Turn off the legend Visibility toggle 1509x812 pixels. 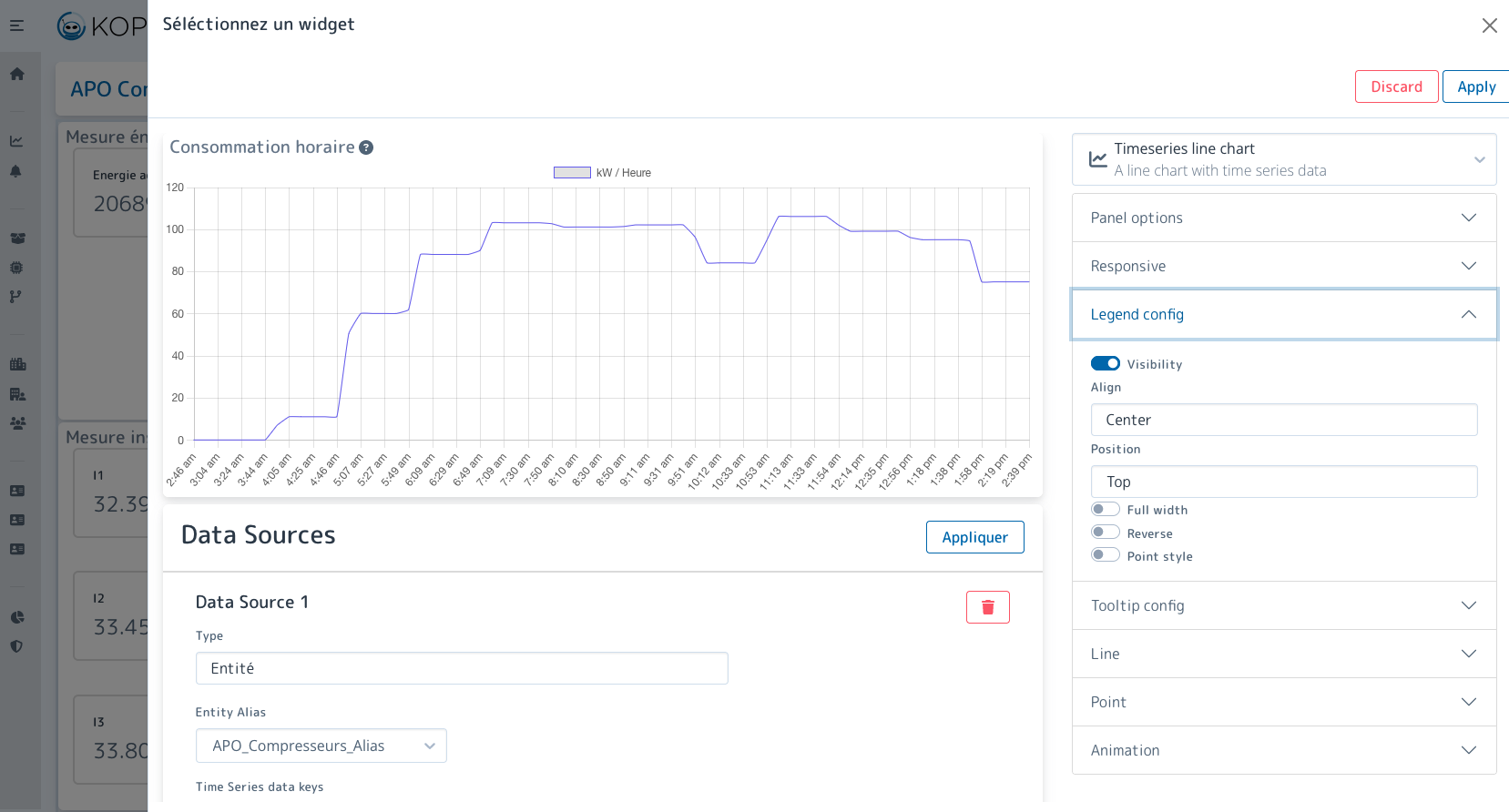(1105, 363)
